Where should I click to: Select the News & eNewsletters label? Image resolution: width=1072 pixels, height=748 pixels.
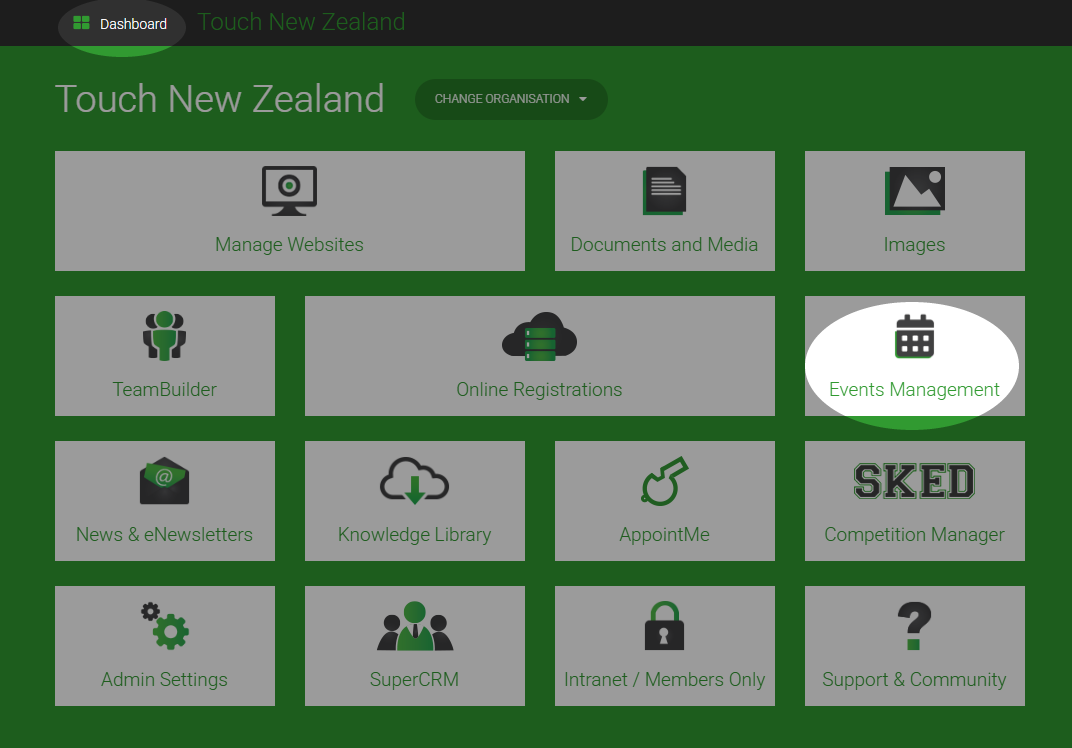coord(165,534)
